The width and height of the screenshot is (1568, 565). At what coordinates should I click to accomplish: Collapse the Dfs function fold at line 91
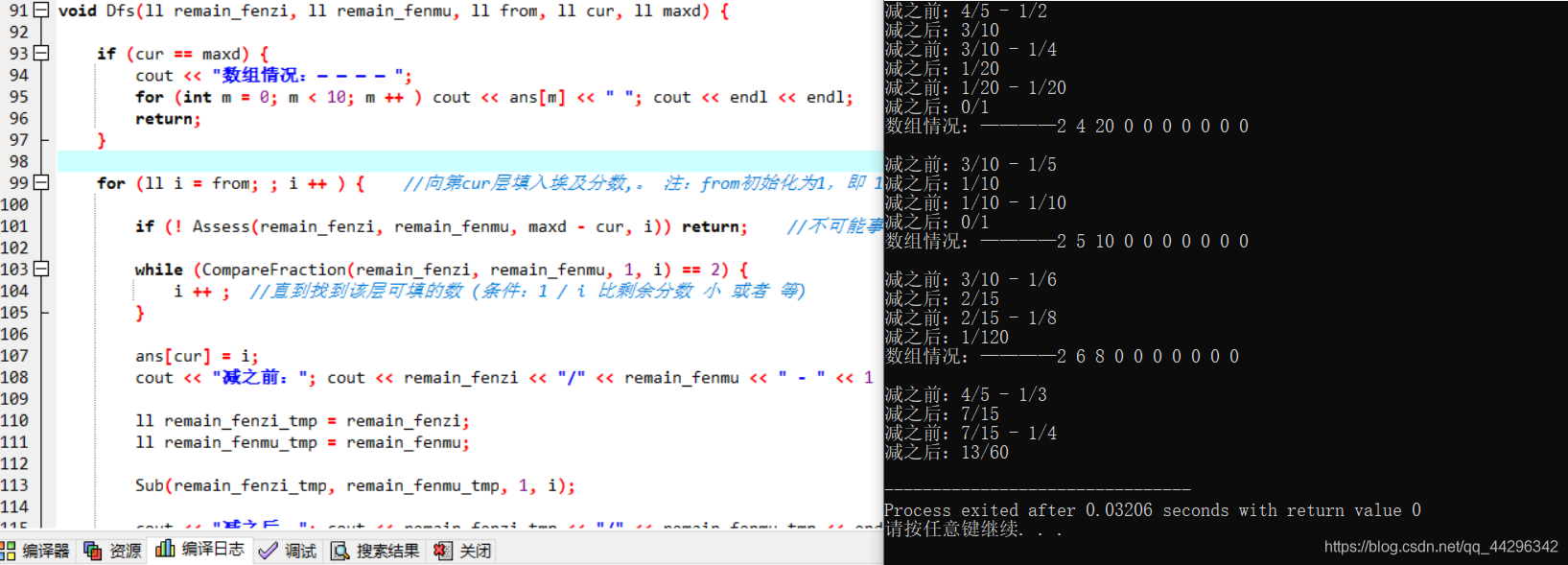[41, 11]
